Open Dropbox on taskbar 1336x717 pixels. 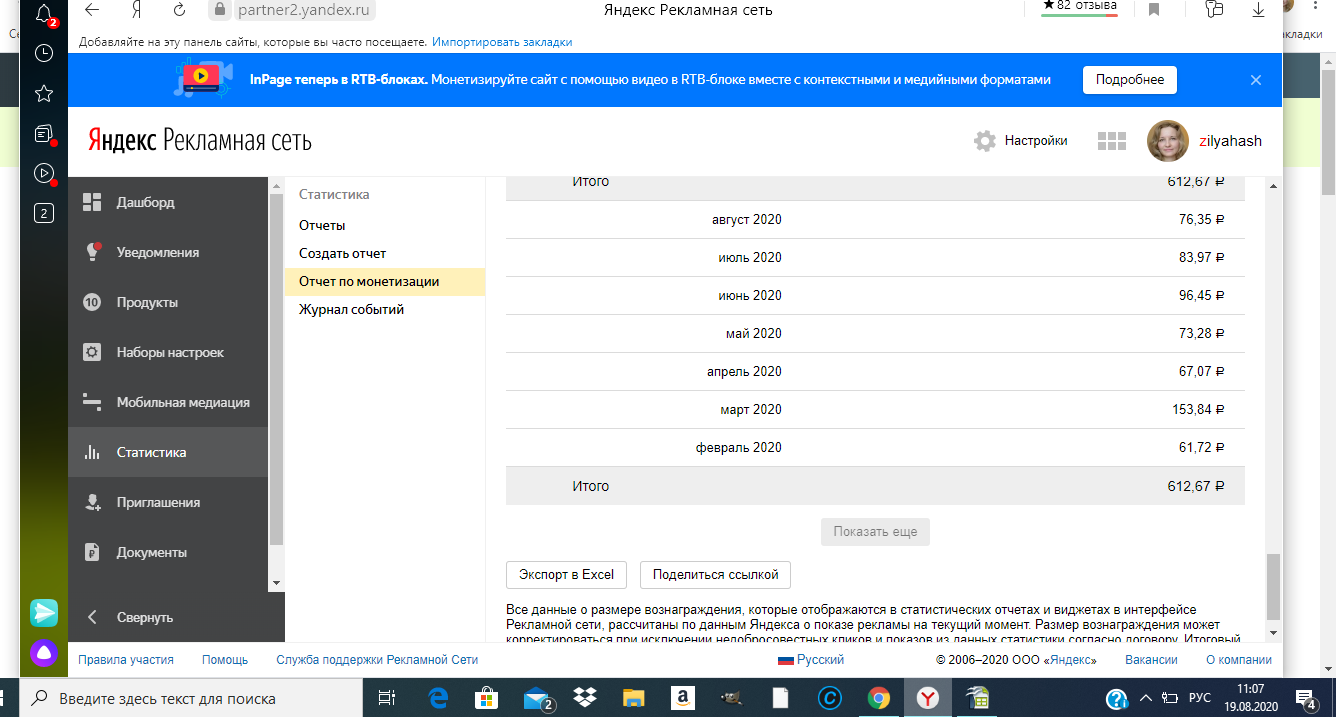tap(585, 698)
